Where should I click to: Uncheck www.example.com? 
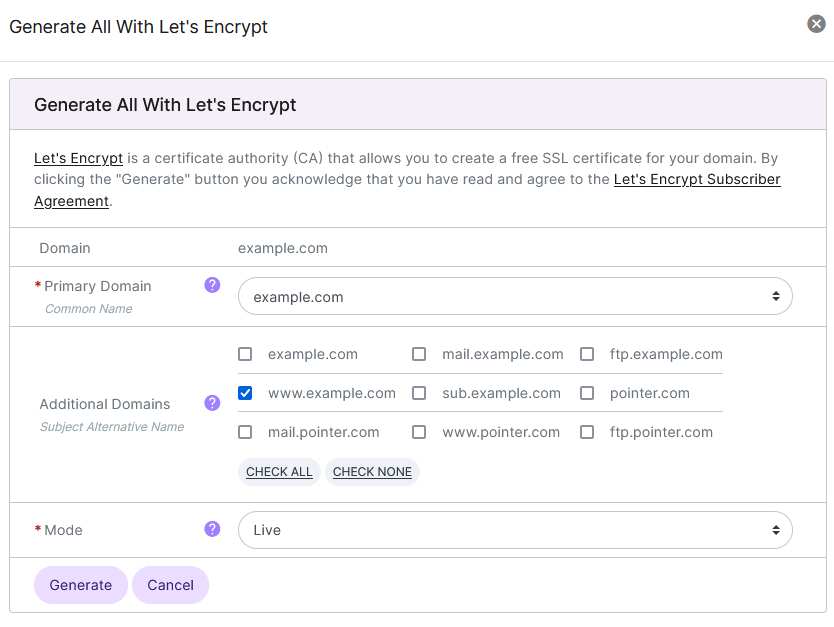point(245,392)
